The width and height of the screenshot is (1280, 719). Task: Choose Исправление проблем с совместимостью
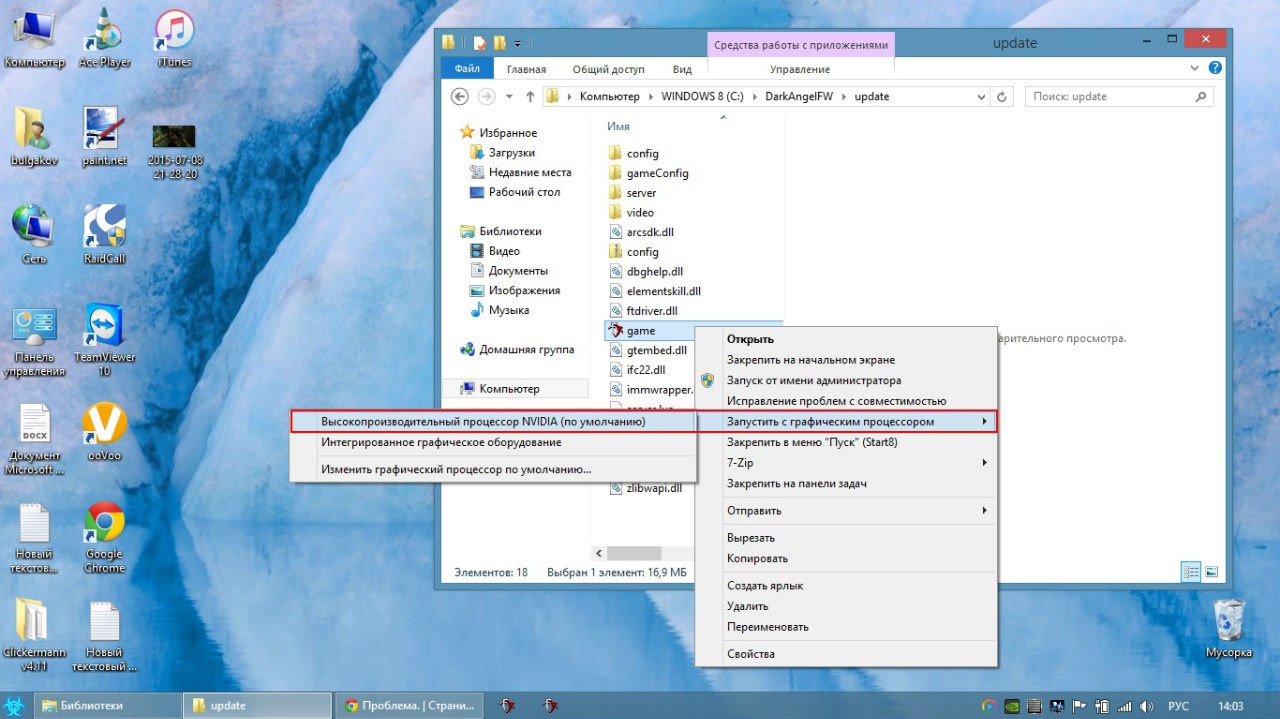(x=846, y=401)
